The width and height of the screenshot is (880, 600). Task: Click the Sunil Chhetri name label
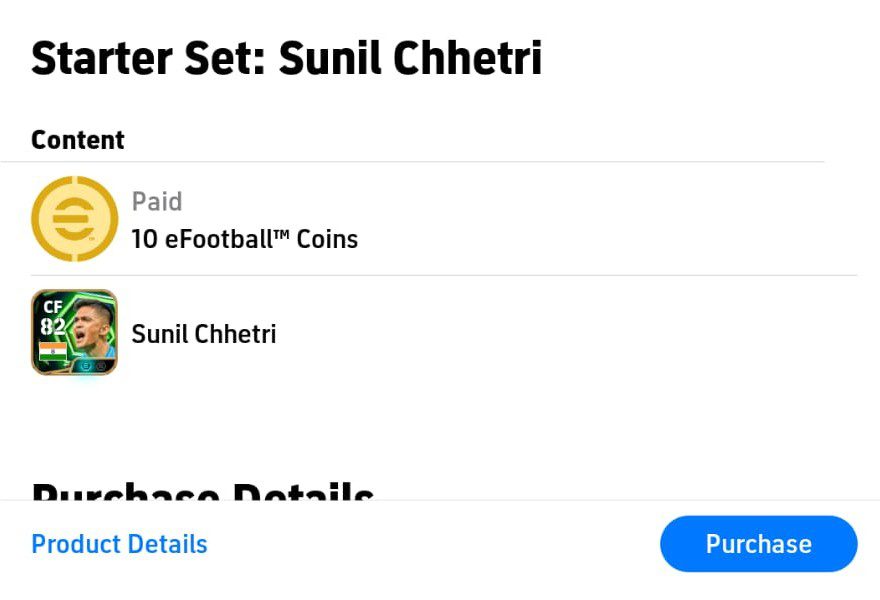click(204, 334)
